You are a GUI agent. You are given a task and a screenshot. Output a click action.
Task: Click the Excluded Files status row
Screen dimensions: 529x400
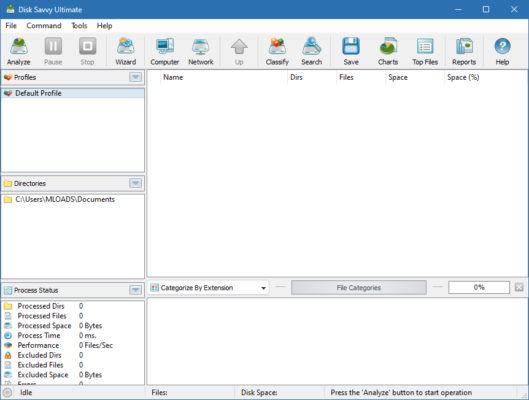[73, 365]
